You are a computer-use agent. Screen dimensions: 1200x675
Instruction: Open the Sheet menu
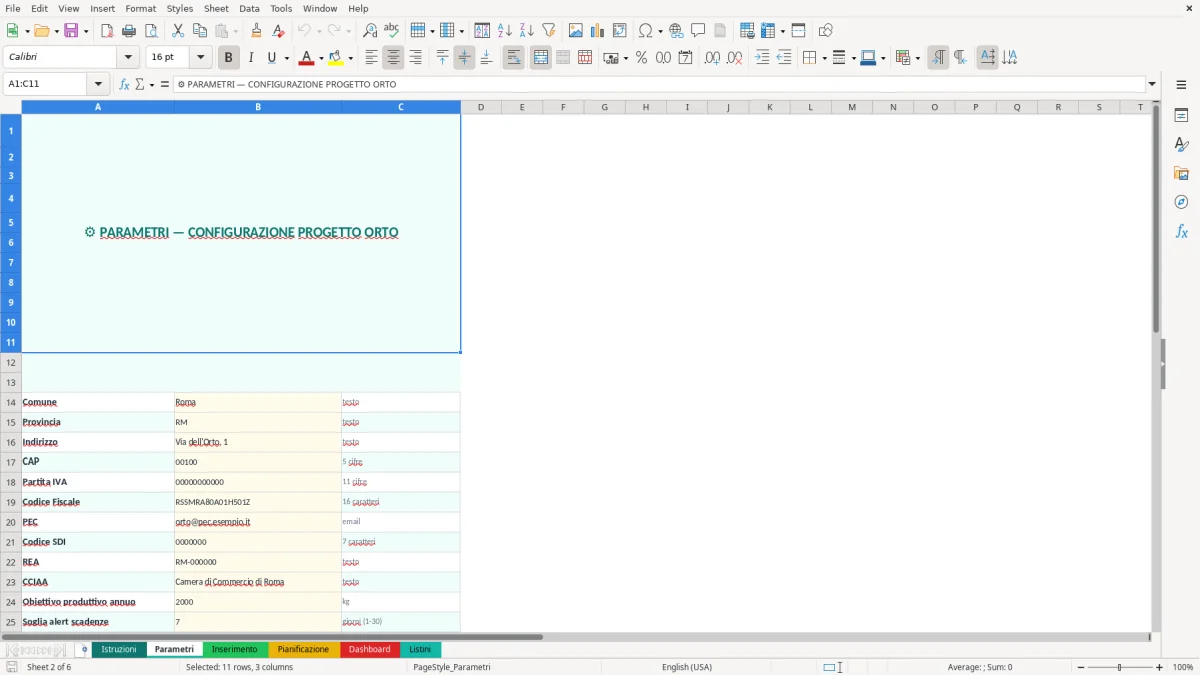point(216,8)
